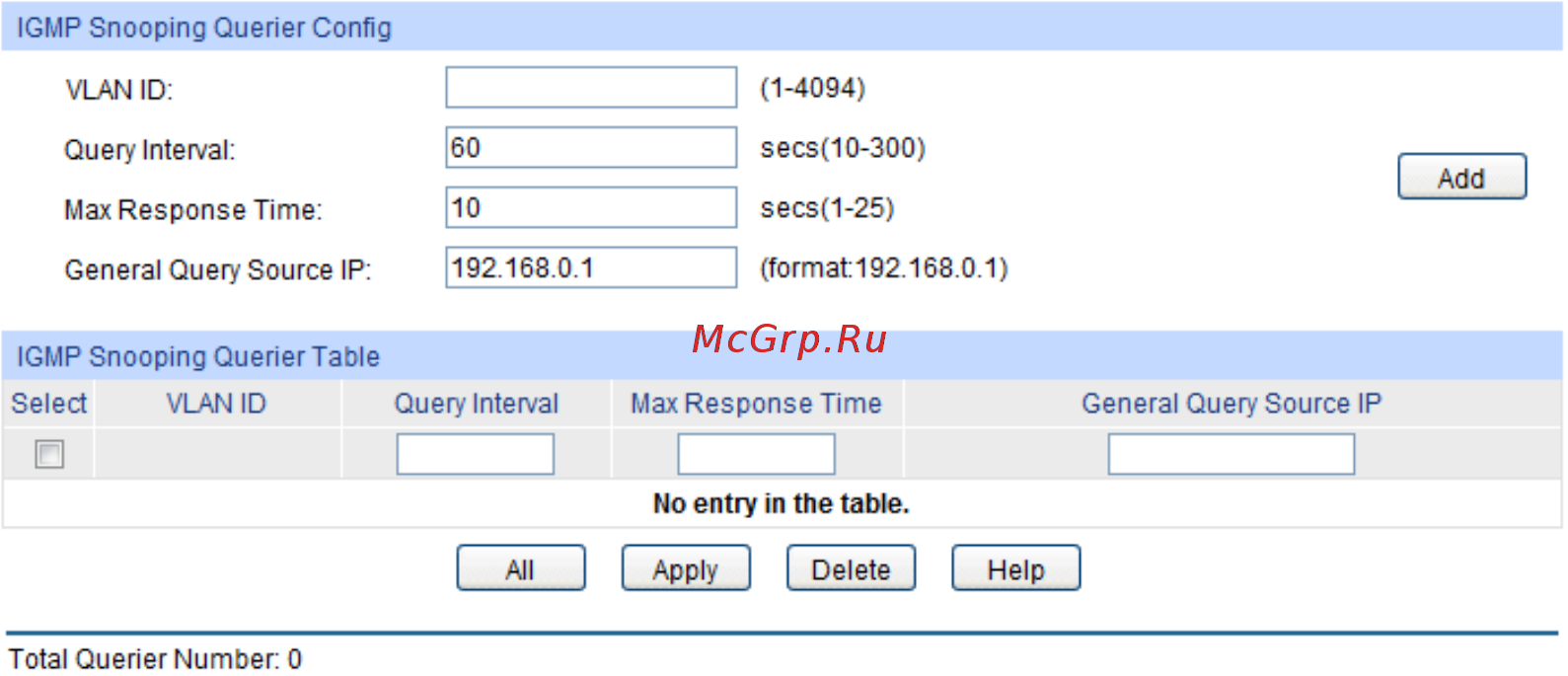Click the Query Interval column header
1568x676 pixels.
[x=476, y=403]
